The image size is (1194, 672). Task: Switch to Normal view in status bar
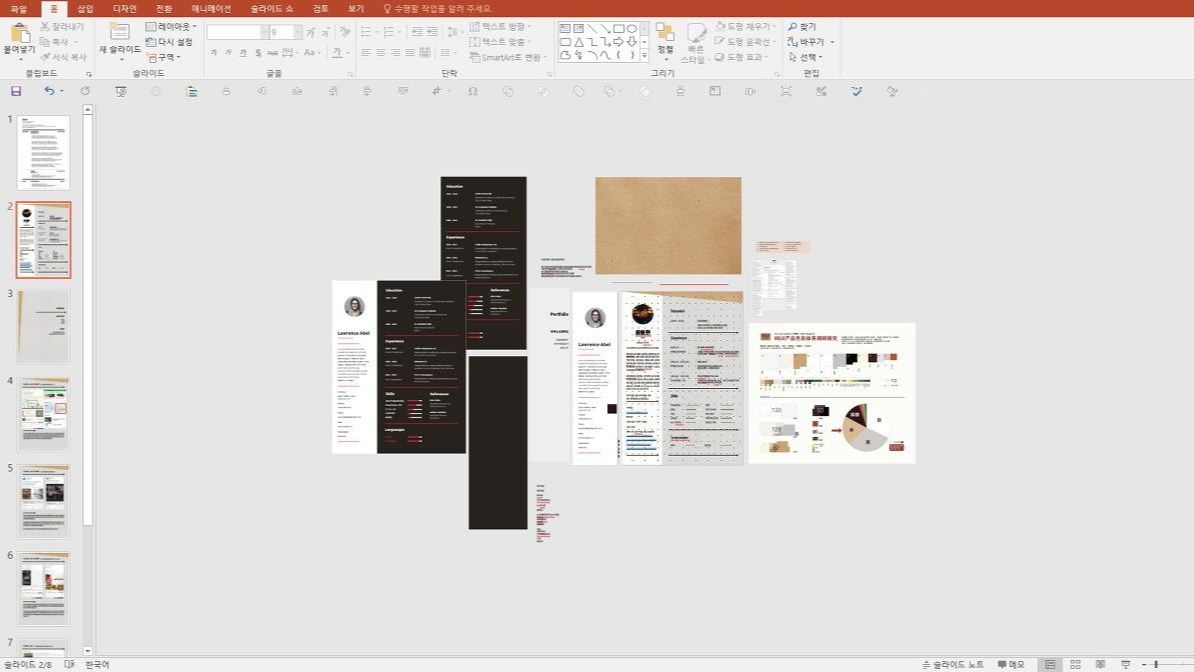tap(1050, 664)
